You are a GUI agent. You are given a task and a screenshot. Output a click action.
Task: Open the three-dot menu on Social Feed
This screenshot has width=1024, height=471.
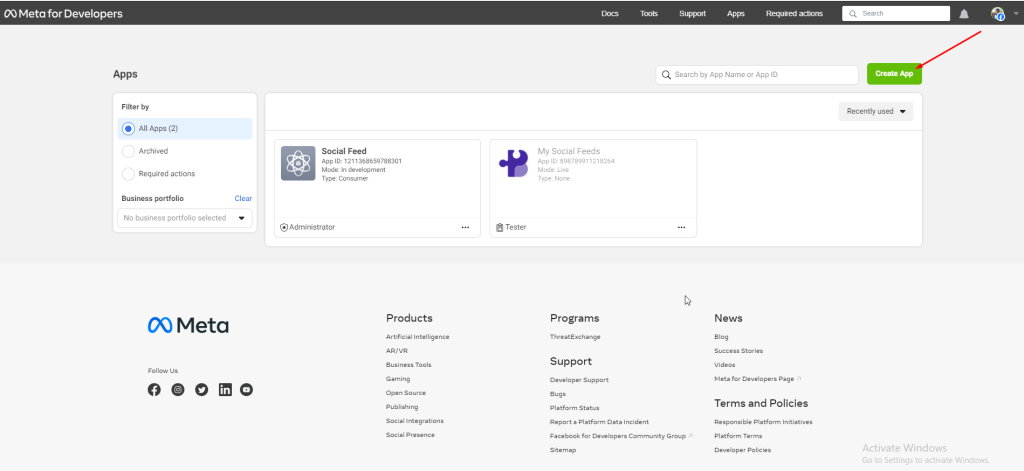(x=465, y=227)
